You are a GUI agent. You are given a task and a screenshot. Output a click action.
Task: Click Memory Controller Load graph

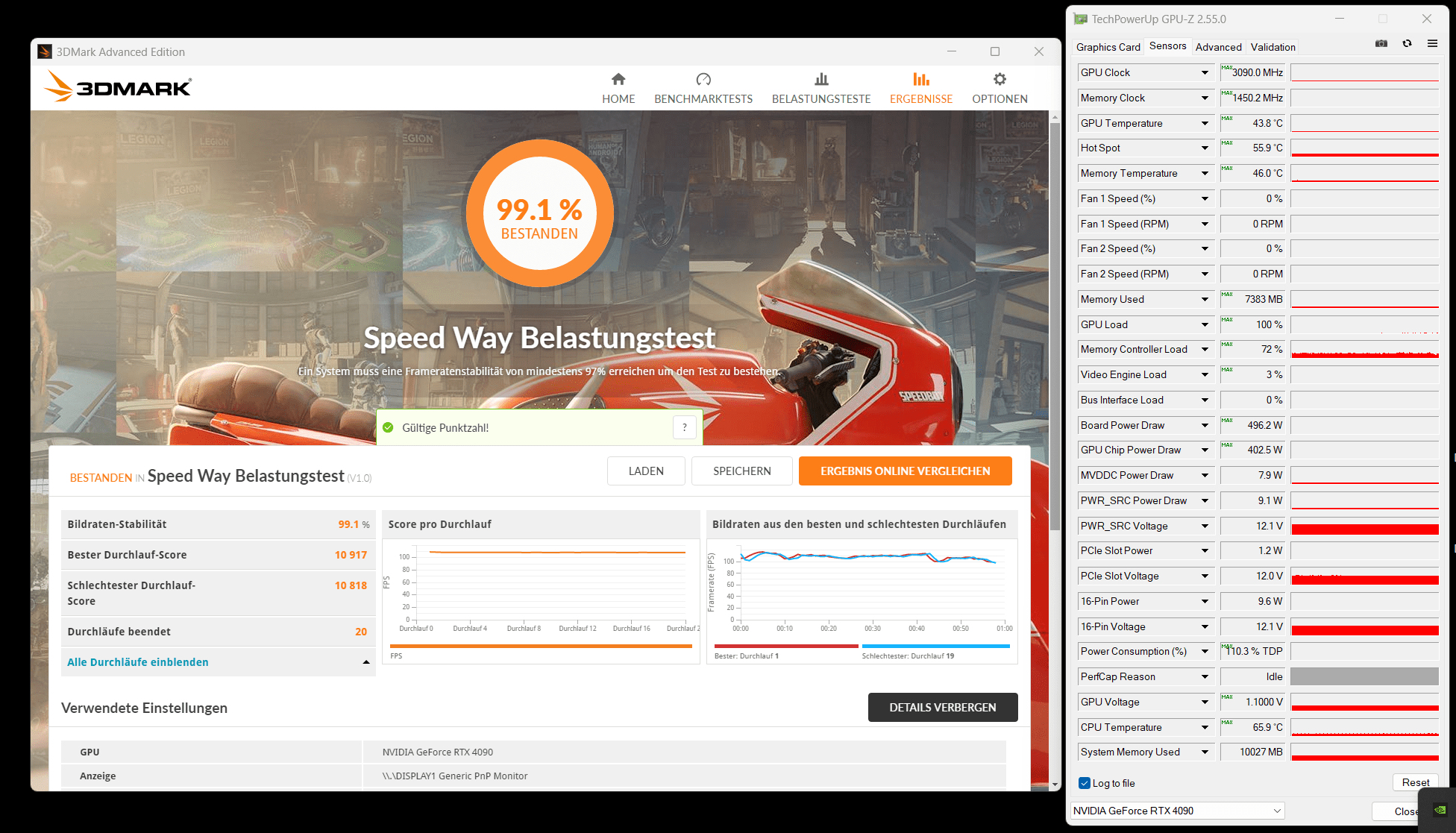point(1364,349)
